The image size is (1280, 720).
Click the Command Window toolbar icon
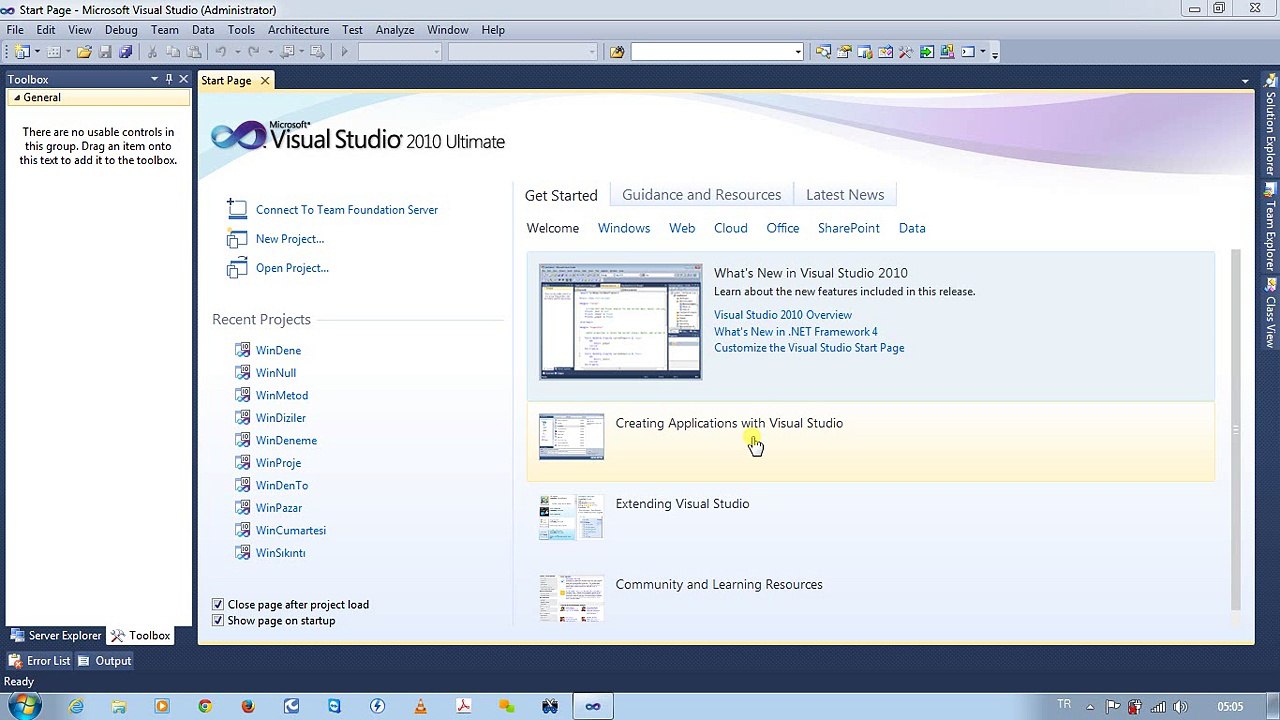[968, 52]
